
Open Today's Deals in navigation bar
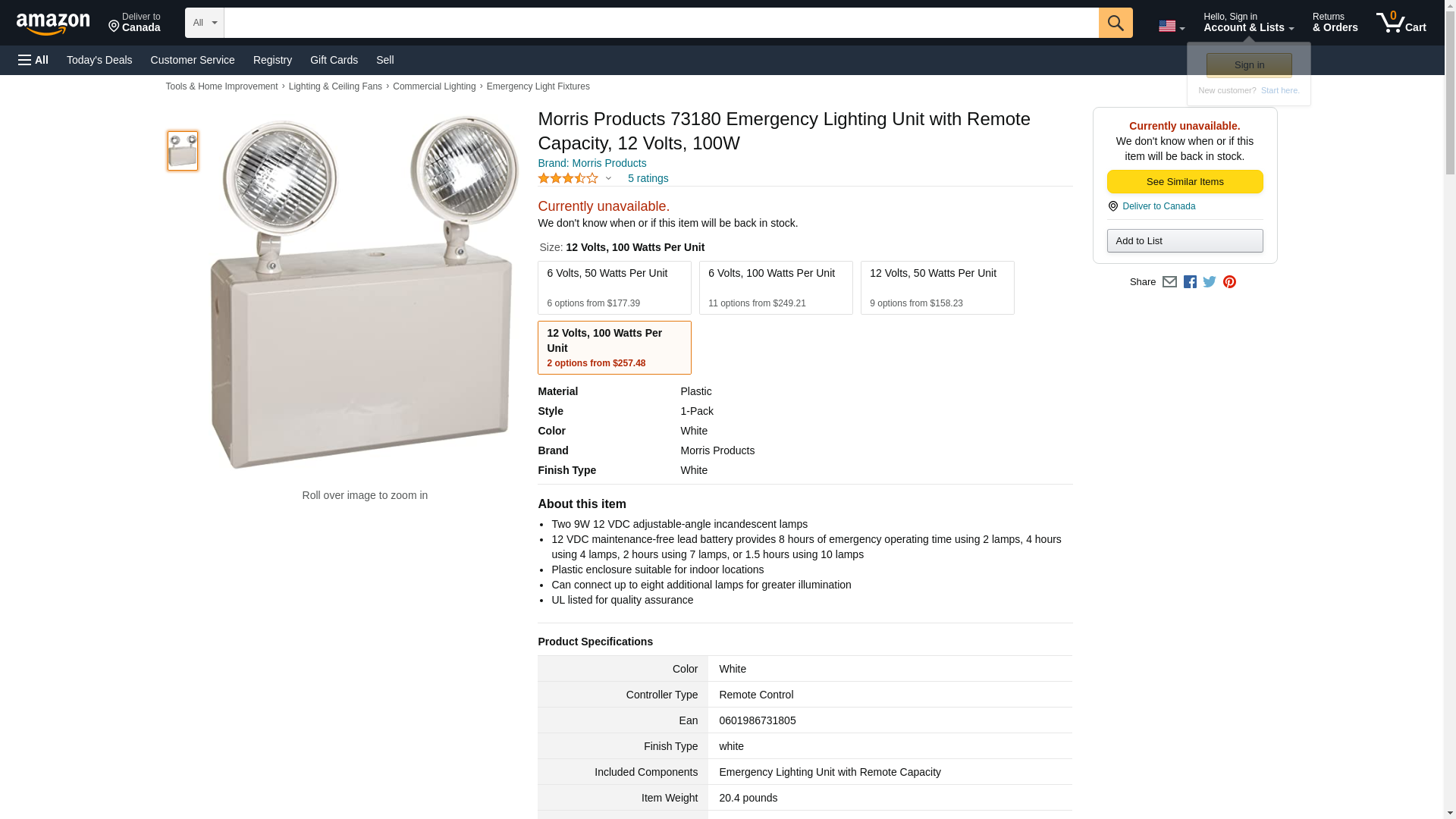99,60
